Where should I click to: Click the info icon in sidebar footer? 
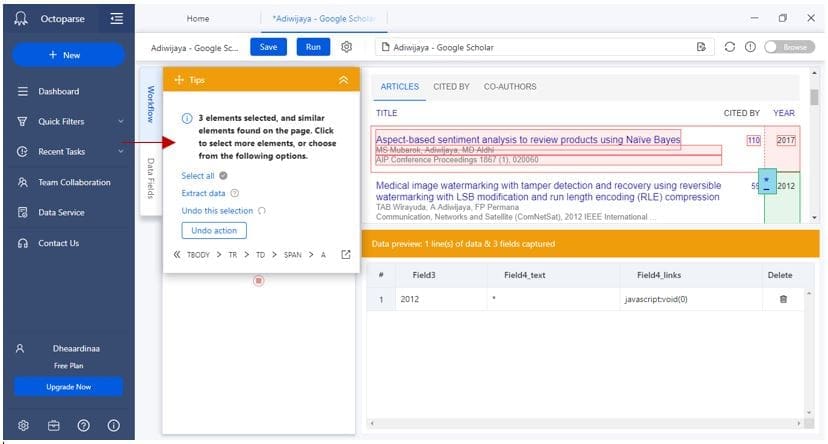113,425
